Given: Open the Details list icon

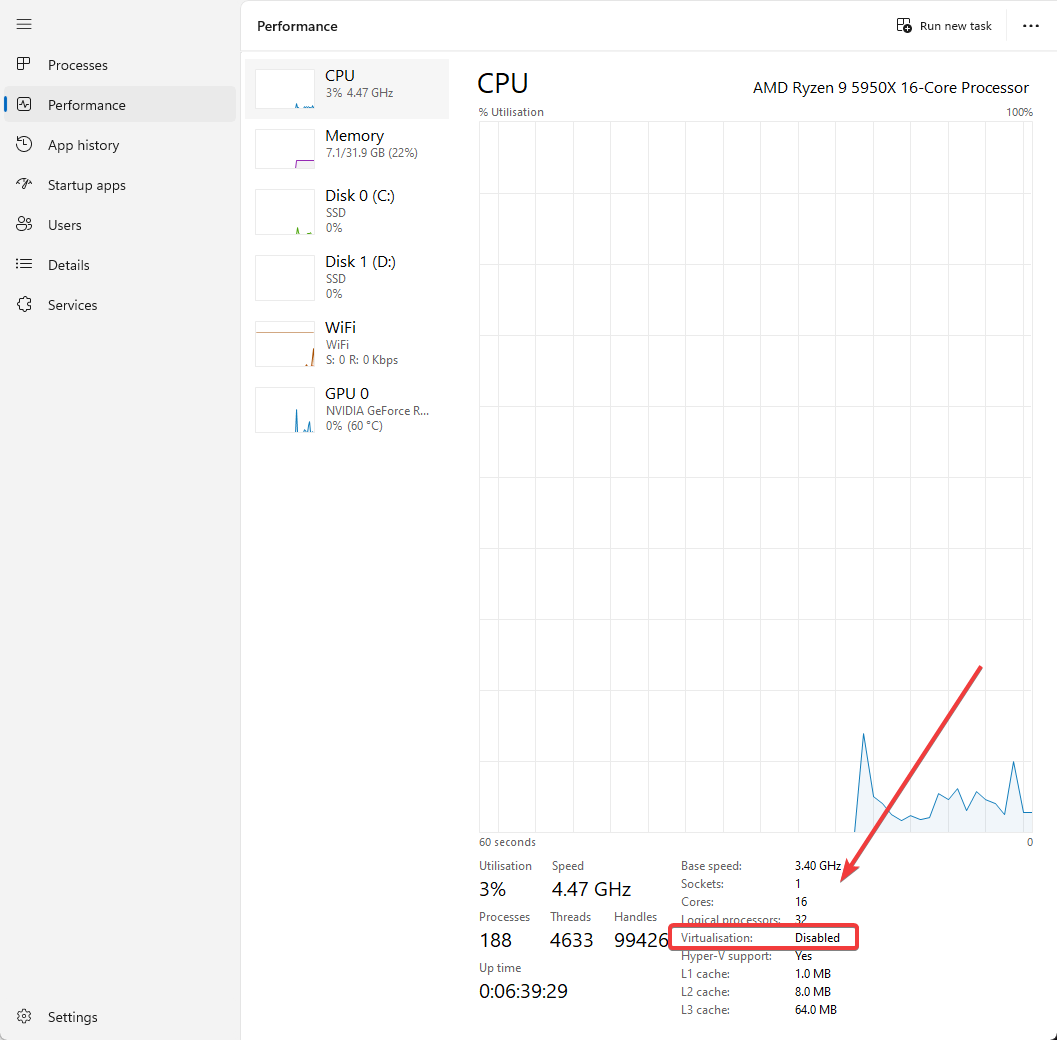Looking at the screenshot, I should click(x=25, y=265).
